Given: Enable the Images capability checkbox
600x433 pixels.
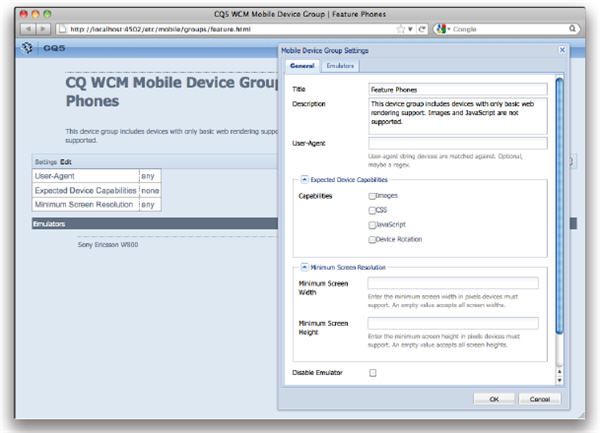Looking at the screenshot, I should [x=372, y=196].
